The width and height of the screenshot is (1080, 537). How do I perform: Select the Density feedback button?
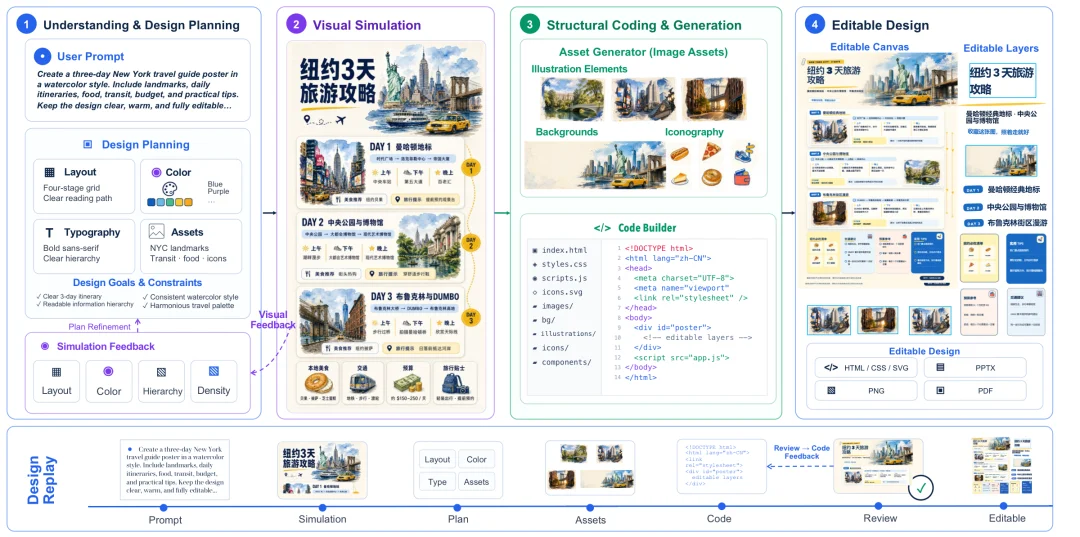(214, 381)
